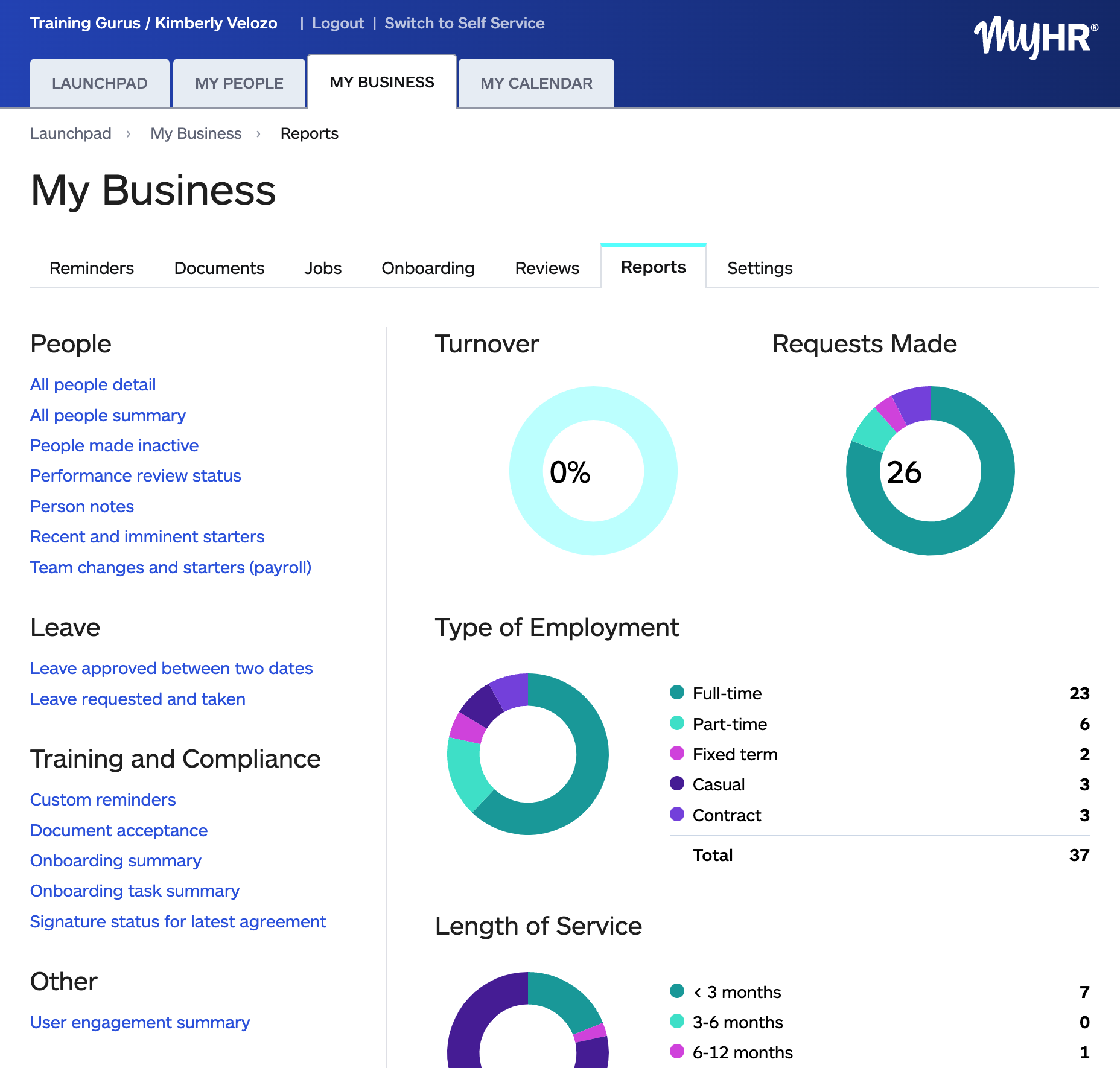Click the Casual legend dot
1120x1068 pixels.
point(676,784)
